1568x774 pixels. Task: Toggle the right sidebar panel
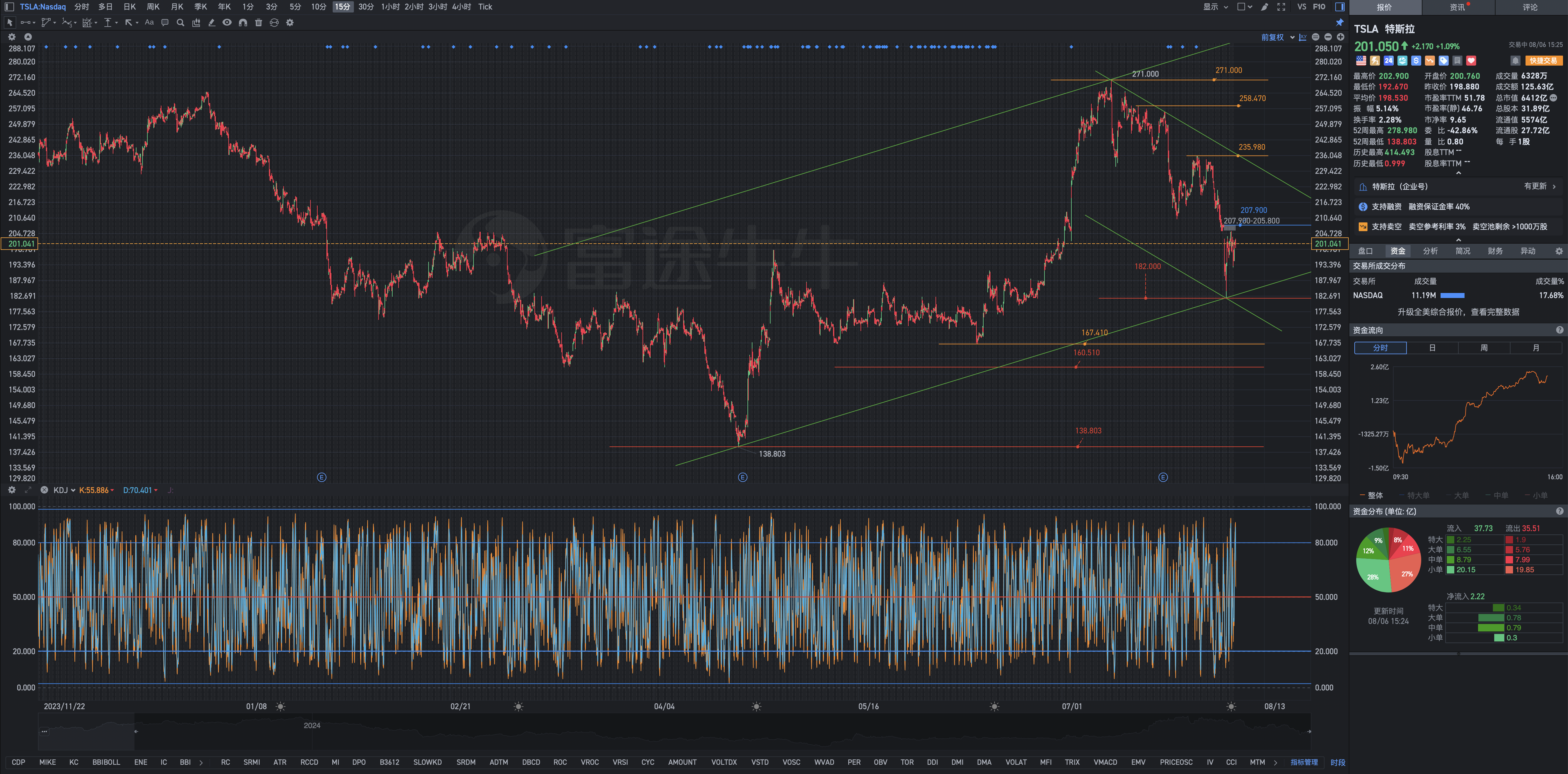coord(1340,7)
